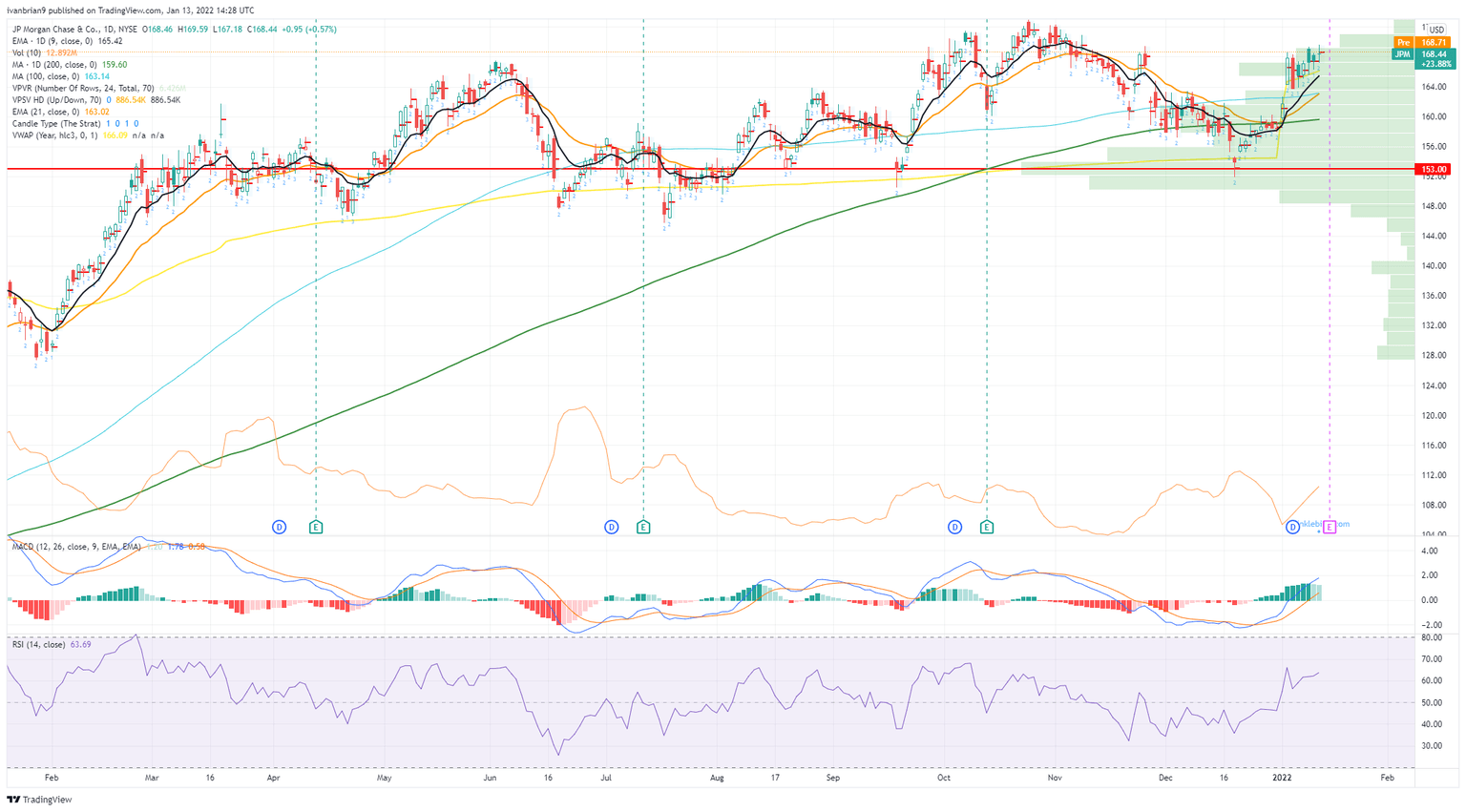
Task: Click the January 2022 dividend 'D' marker
Action: tap(1293, 527)
